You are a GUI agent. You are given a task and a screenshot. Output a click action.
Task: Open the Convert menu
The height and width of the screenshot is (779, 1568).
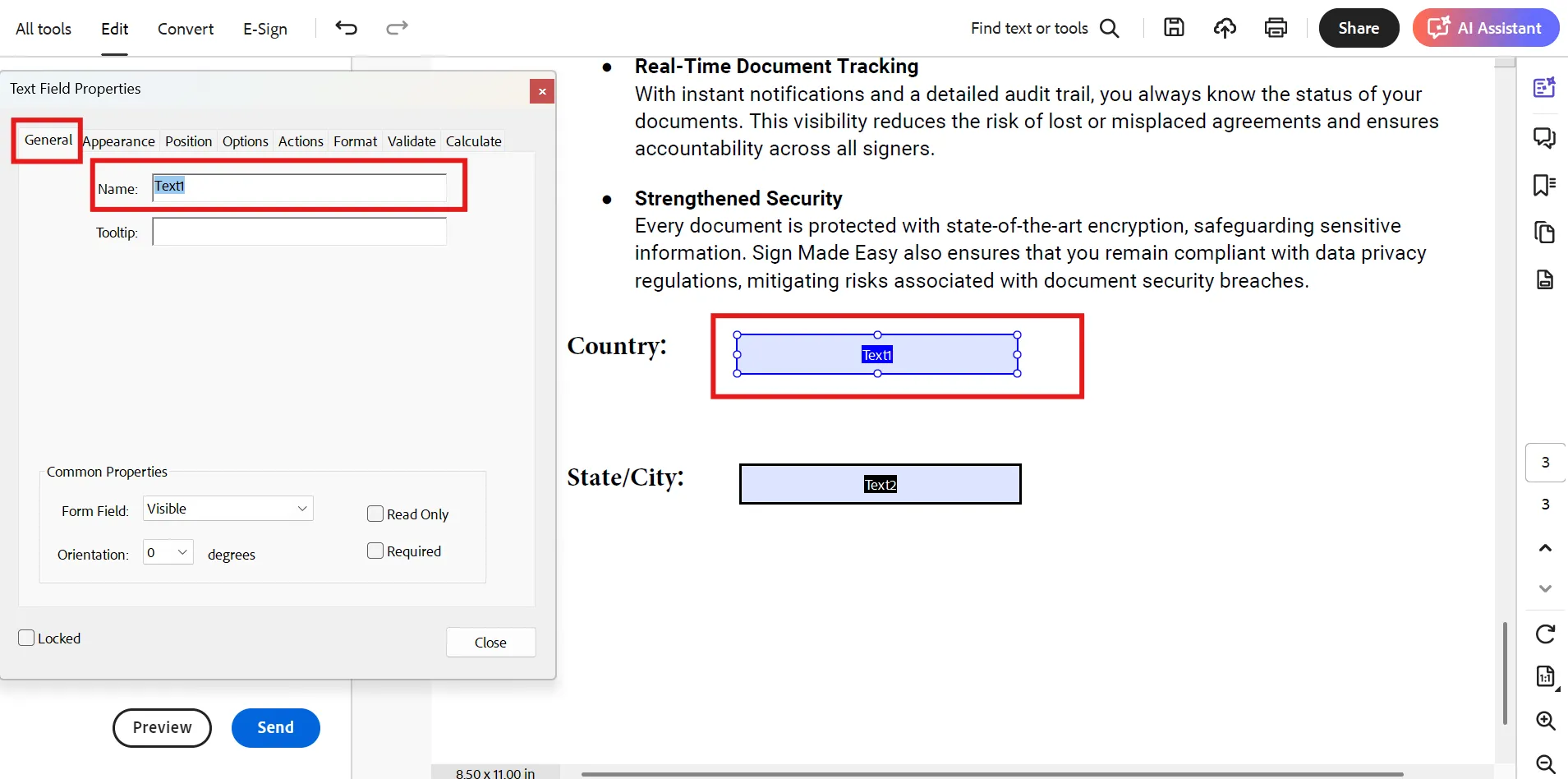pyautogui.click(x=186, y=29)
